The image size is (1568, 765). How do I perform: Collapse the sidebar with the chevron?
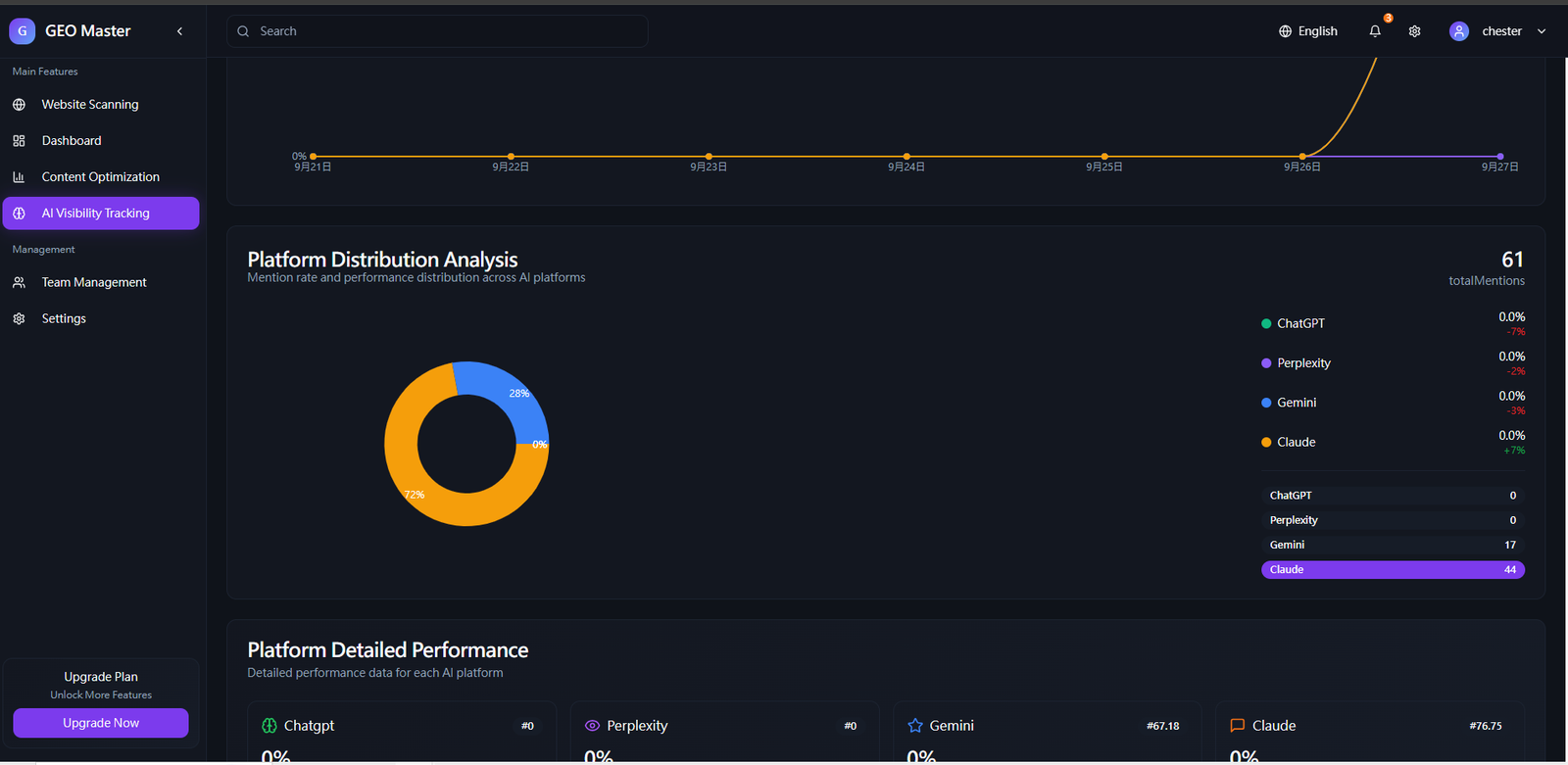pyautogui.click(x=179, y=31)
